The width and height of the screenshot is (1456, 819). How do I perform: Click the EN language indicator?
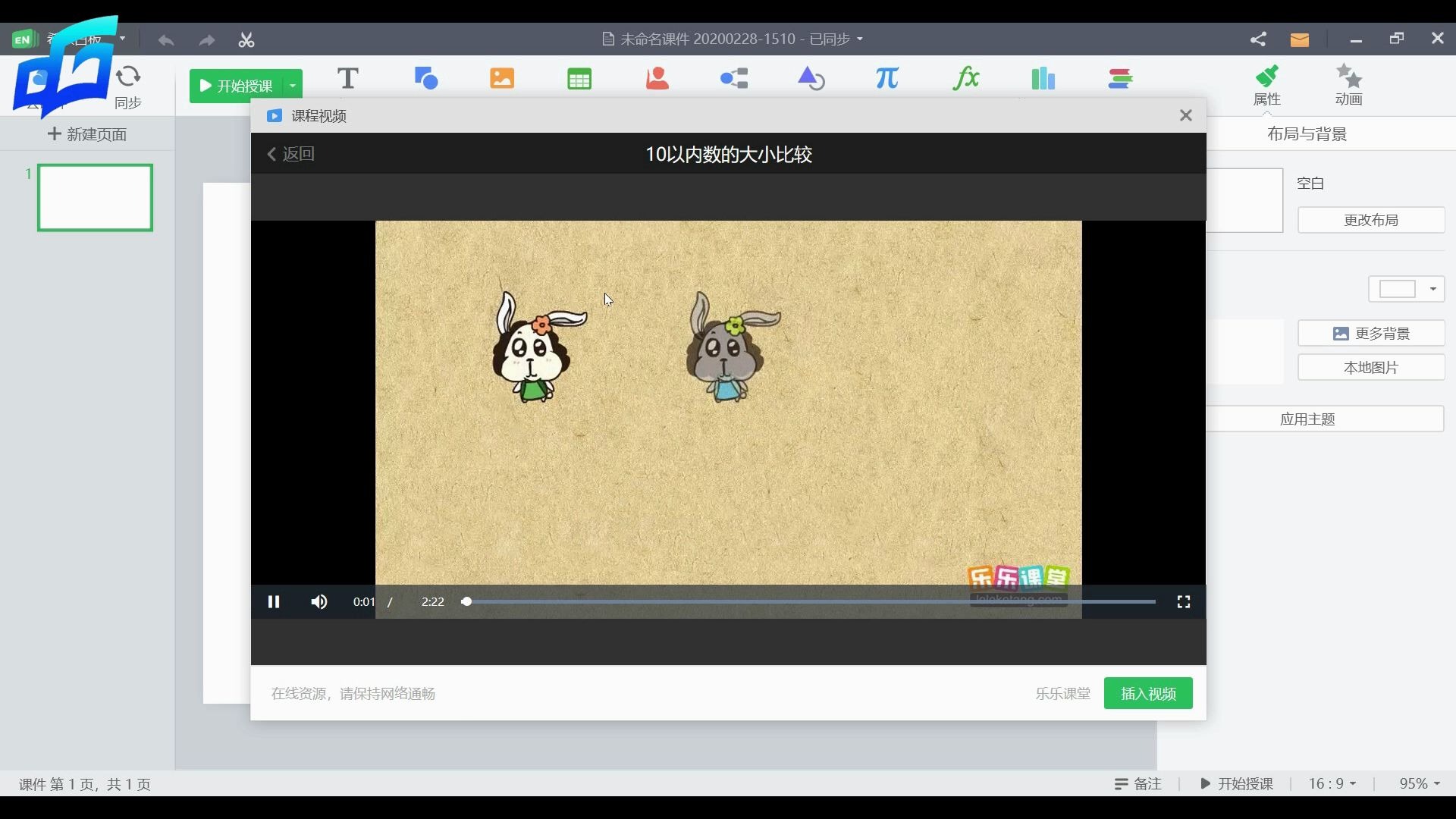pos(24,39)
